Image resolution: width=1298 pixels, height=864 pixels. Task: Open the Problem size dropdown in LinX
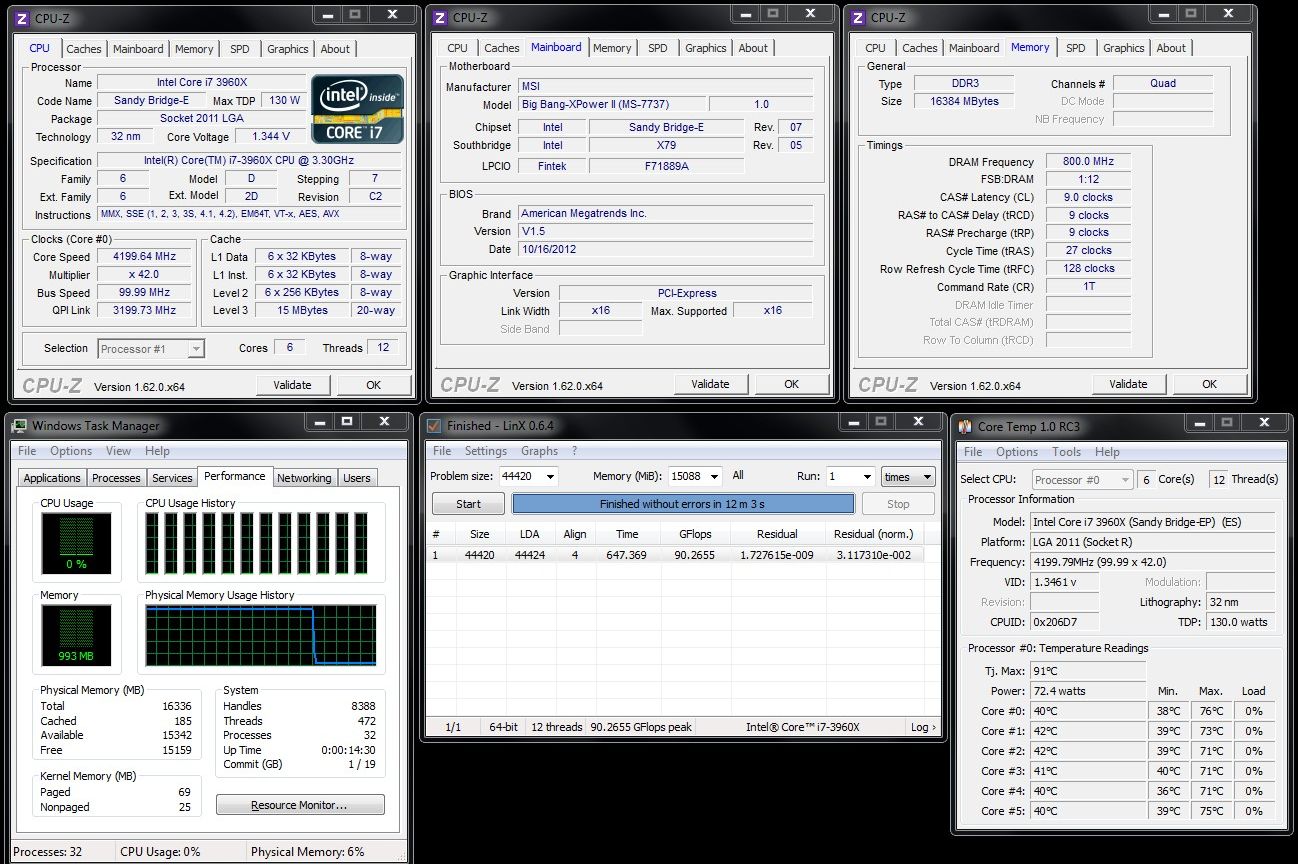pos(548,477)
